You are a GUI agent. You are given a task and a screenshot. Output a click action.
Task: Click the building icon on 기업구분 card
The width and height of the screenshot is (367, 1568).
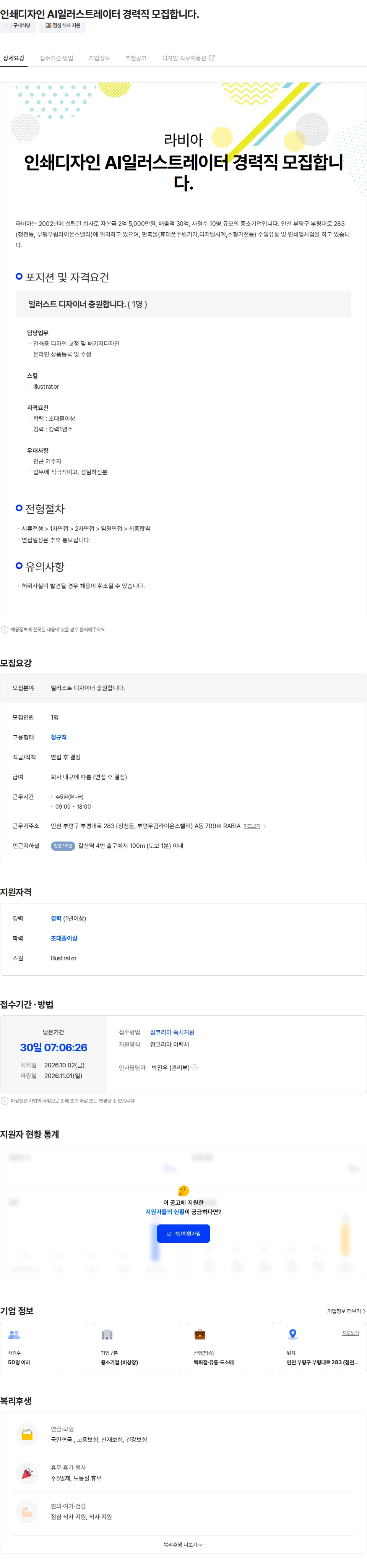coord(107,1334)
